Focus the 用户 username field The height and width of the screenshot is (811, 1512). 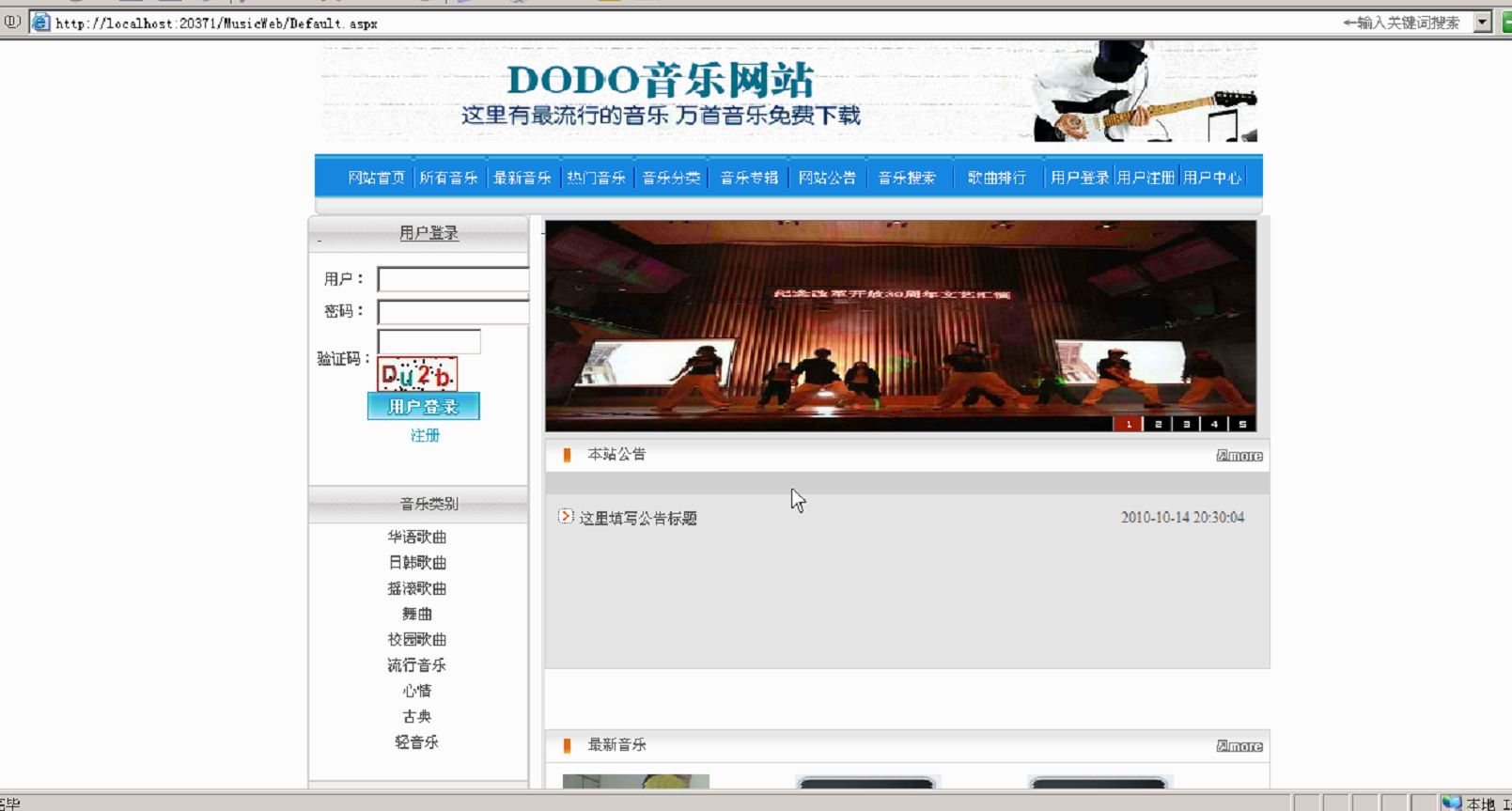pos(453,279)
